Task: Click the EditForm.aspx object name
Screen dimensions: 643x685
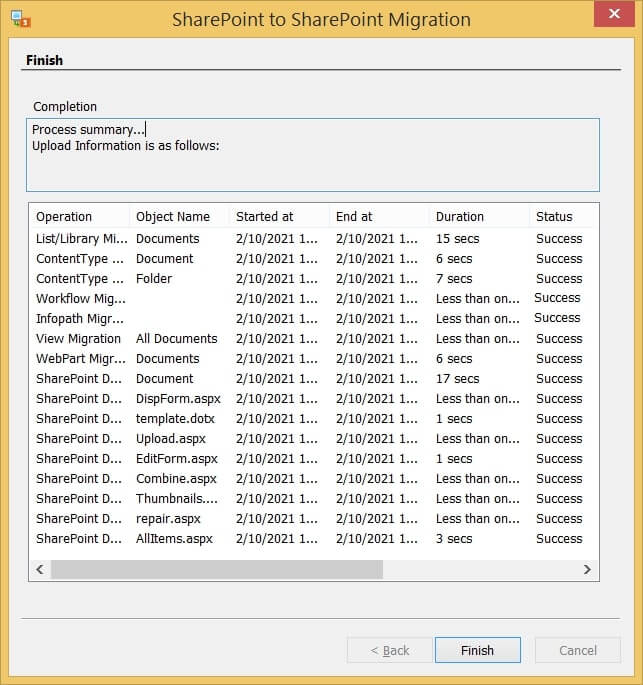Action: click(x=177, y=459)
